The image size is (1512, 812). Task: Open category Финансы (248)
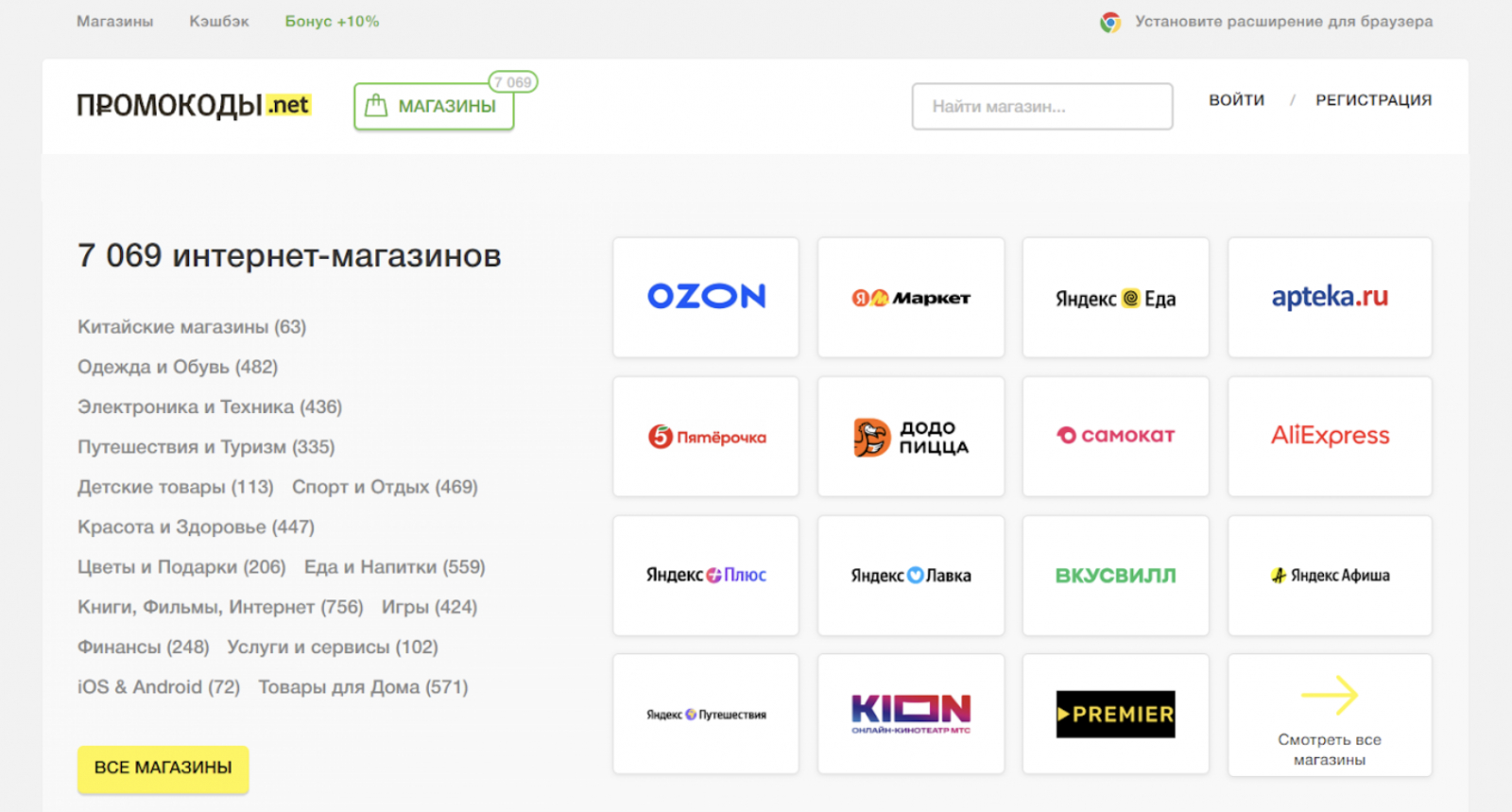tap(144, 648)
